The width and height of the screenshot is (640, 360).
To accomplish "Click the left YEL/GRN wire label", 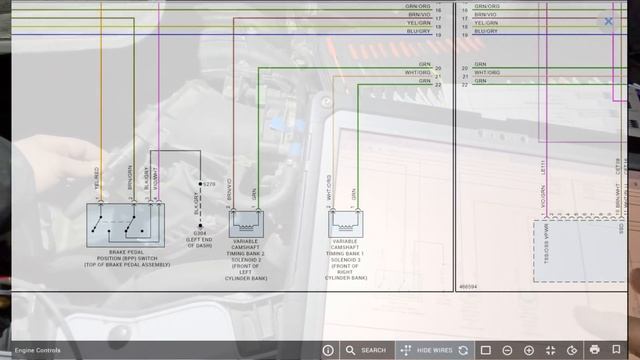I will [x=418, y=23].
